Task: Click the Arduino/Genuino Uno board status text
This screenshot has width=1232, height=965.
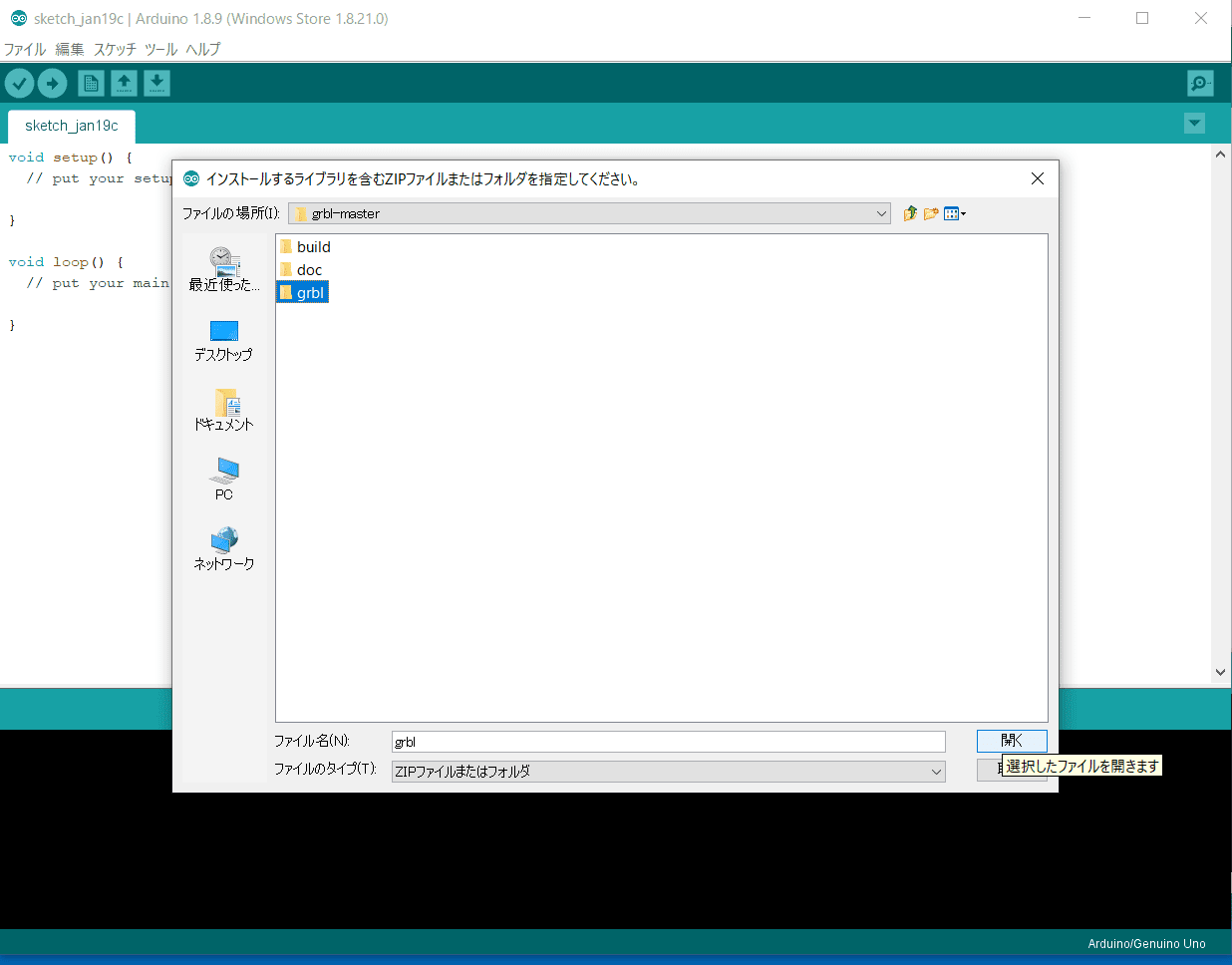Action: 1146,943
